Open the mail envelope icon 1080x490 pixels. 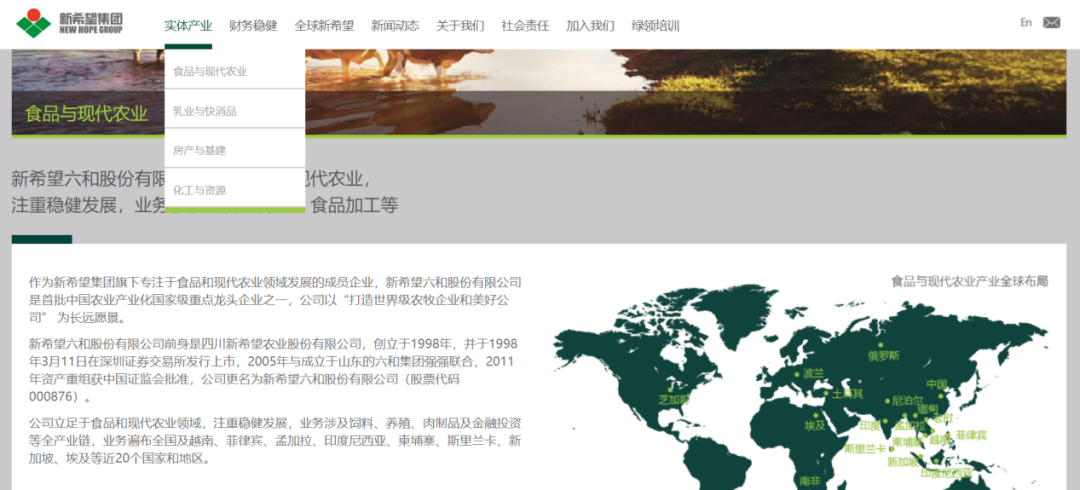pyautogui.click(x=1052, y=23)
